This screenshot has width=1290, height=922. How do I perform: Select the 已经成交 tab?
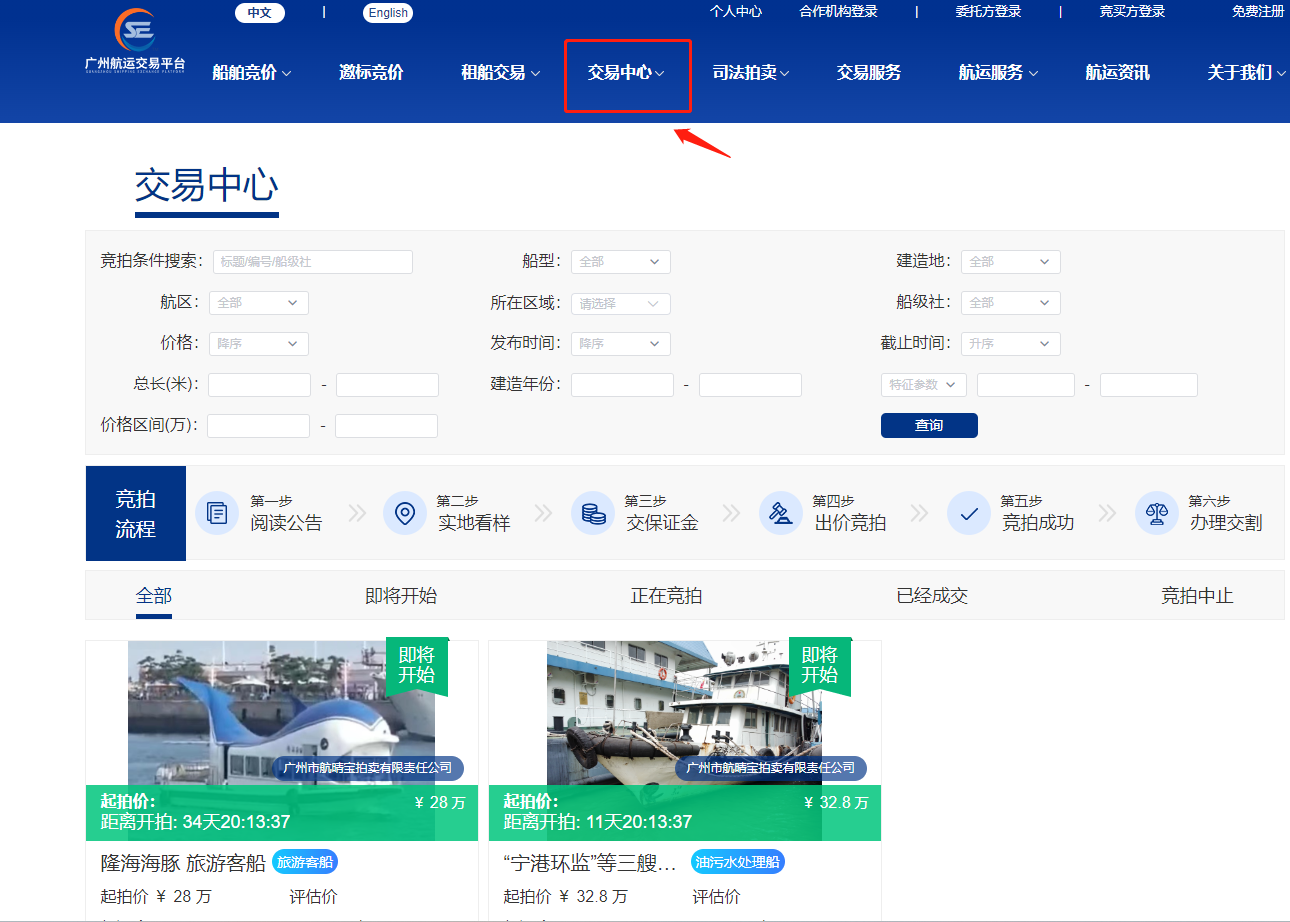[x=932, y=596]
